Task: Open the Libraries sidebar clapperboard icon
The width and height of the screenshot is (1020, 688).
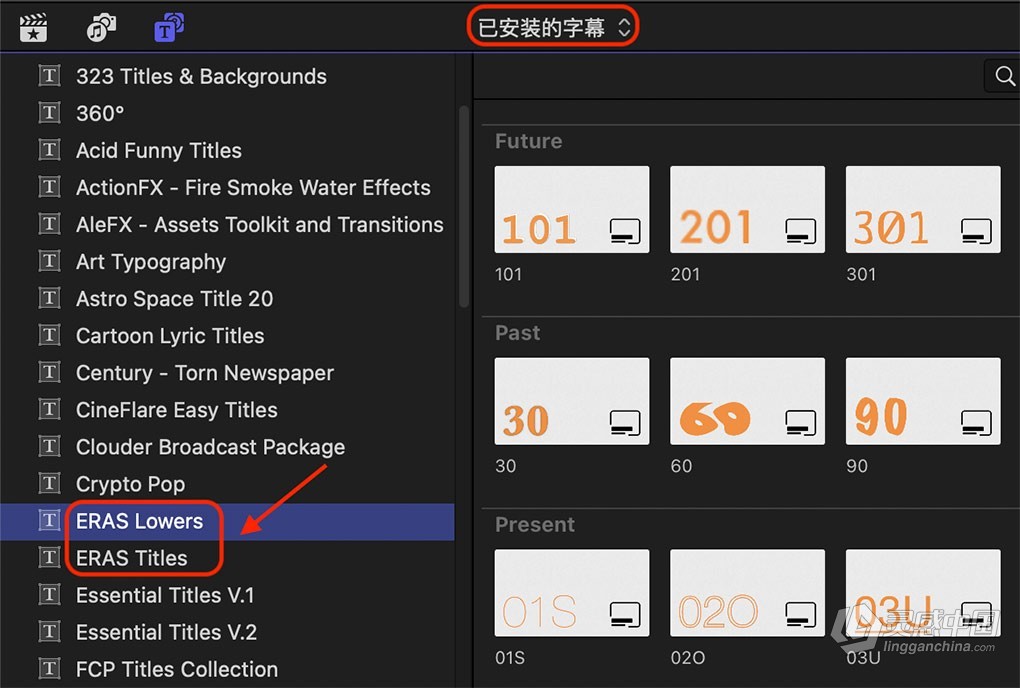Action: (x=33, y=27)
